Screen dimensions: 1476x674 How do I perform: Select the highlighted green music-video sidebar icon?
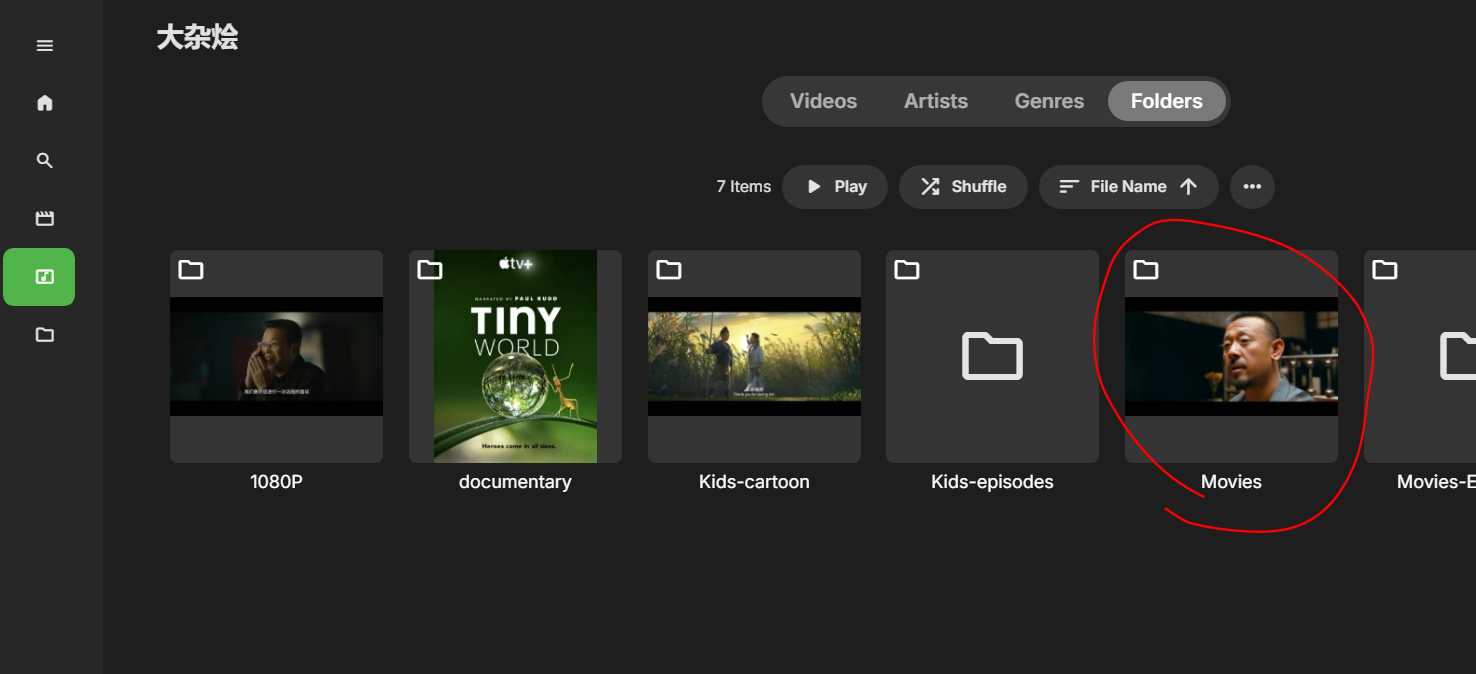(x=39, y=277)
